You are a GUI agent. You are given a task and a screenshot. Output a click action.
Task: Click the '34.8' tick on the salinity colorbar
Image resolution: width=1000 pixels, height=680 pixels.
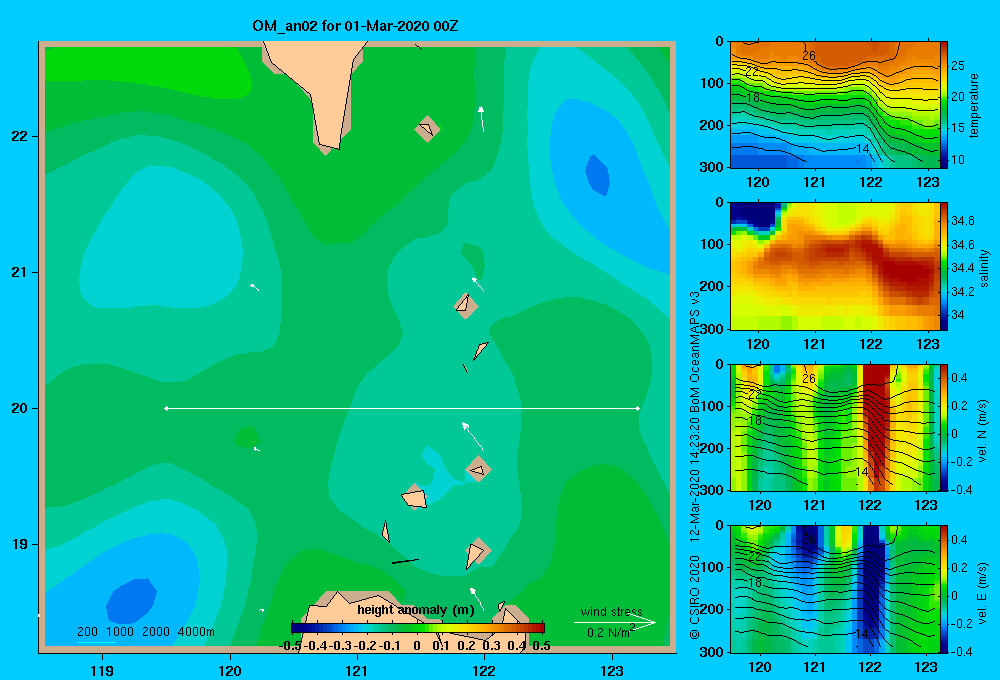click(x=962, y=221)
